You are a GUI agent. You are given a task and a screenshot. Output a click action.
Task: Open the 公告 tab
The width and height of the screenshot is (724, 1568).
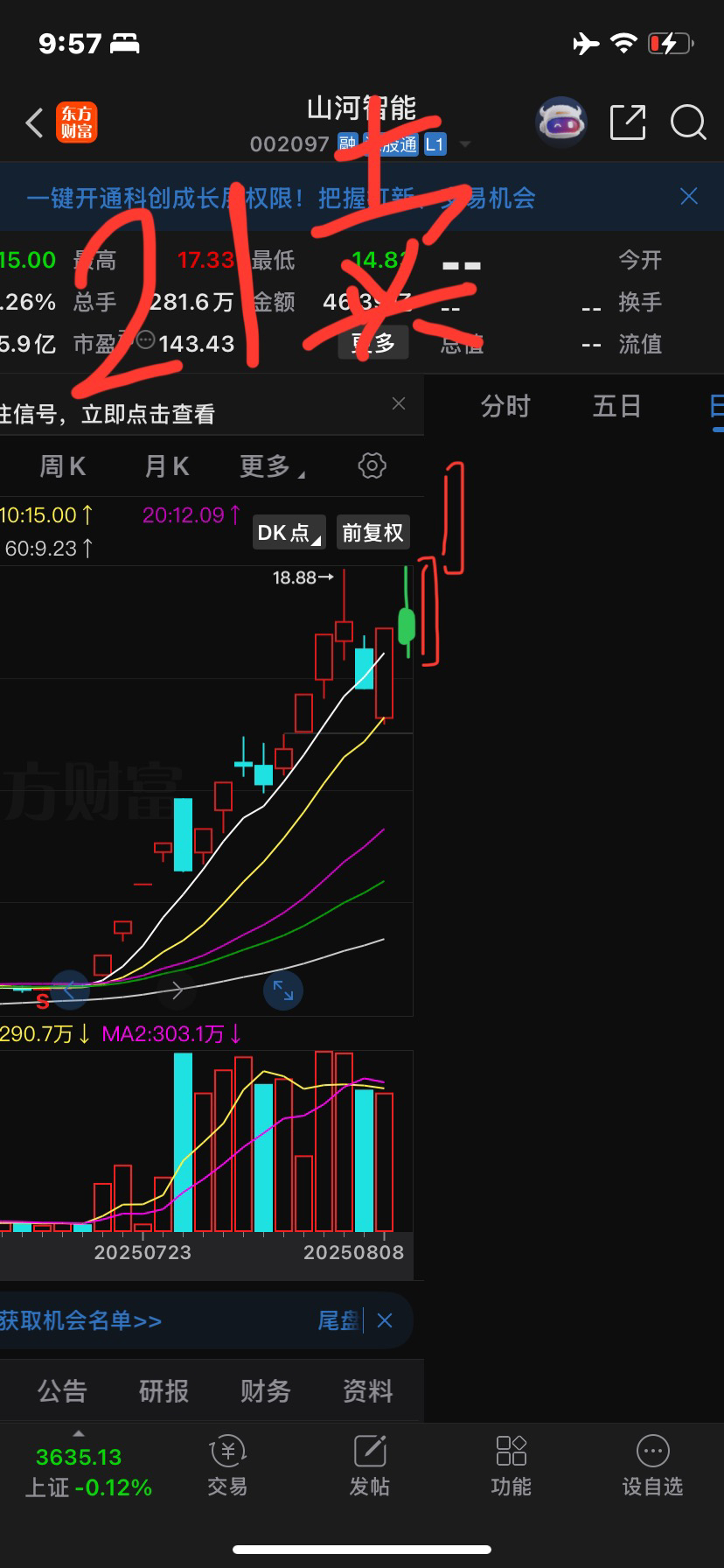click(62, 1390)
